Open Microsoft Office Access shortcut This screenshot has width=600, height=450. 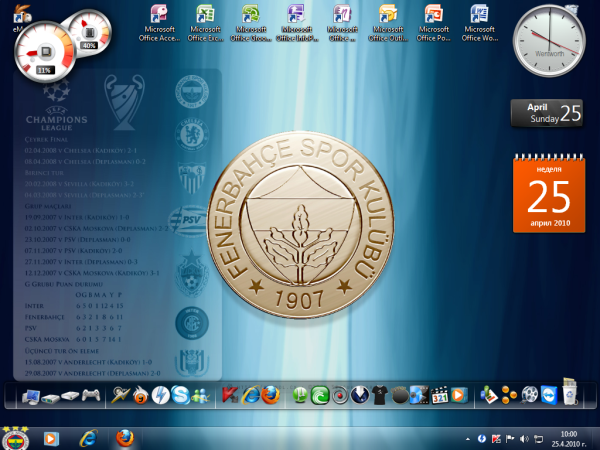[x=160, y=23]
